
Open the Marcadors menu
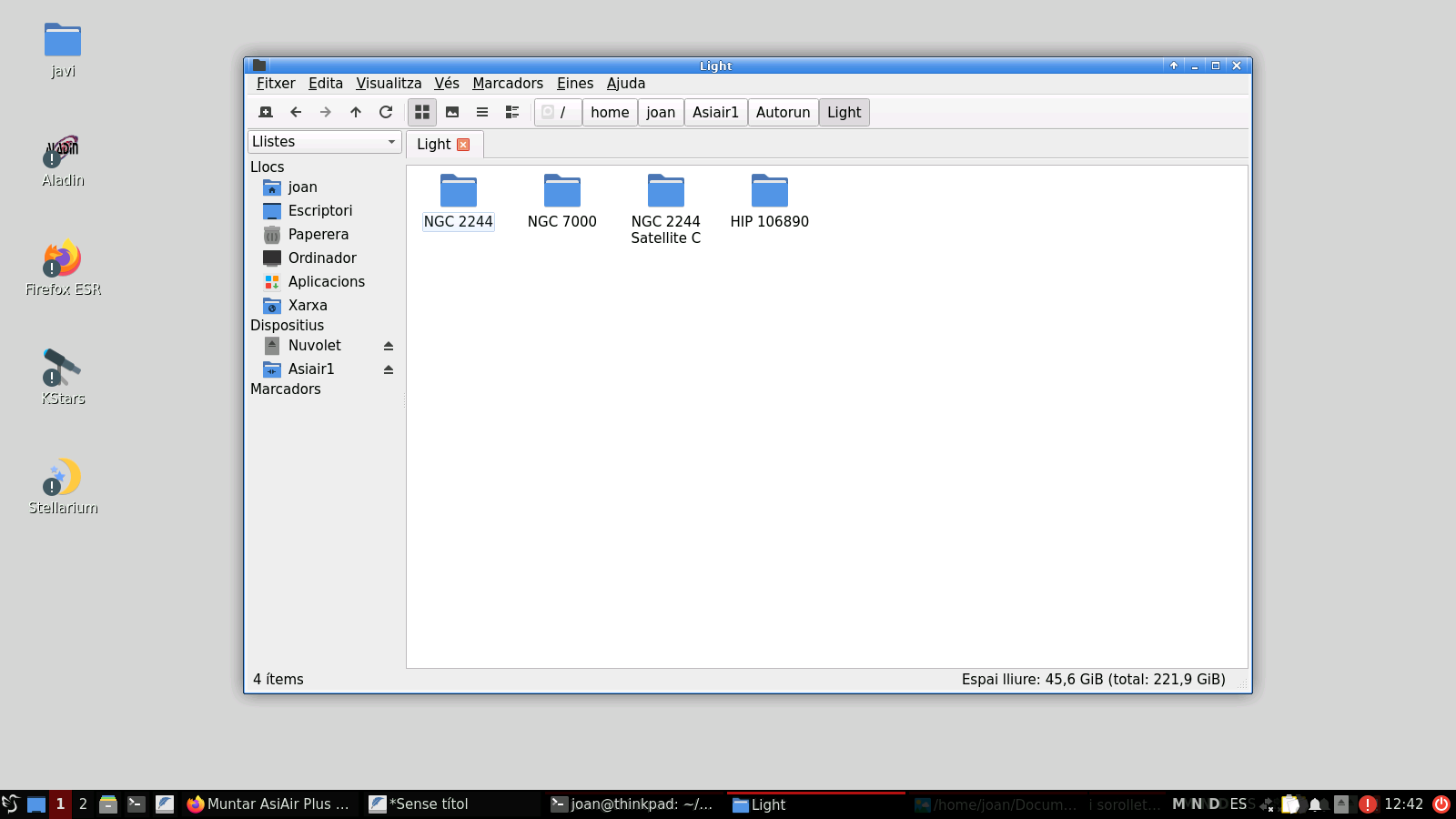507,83
